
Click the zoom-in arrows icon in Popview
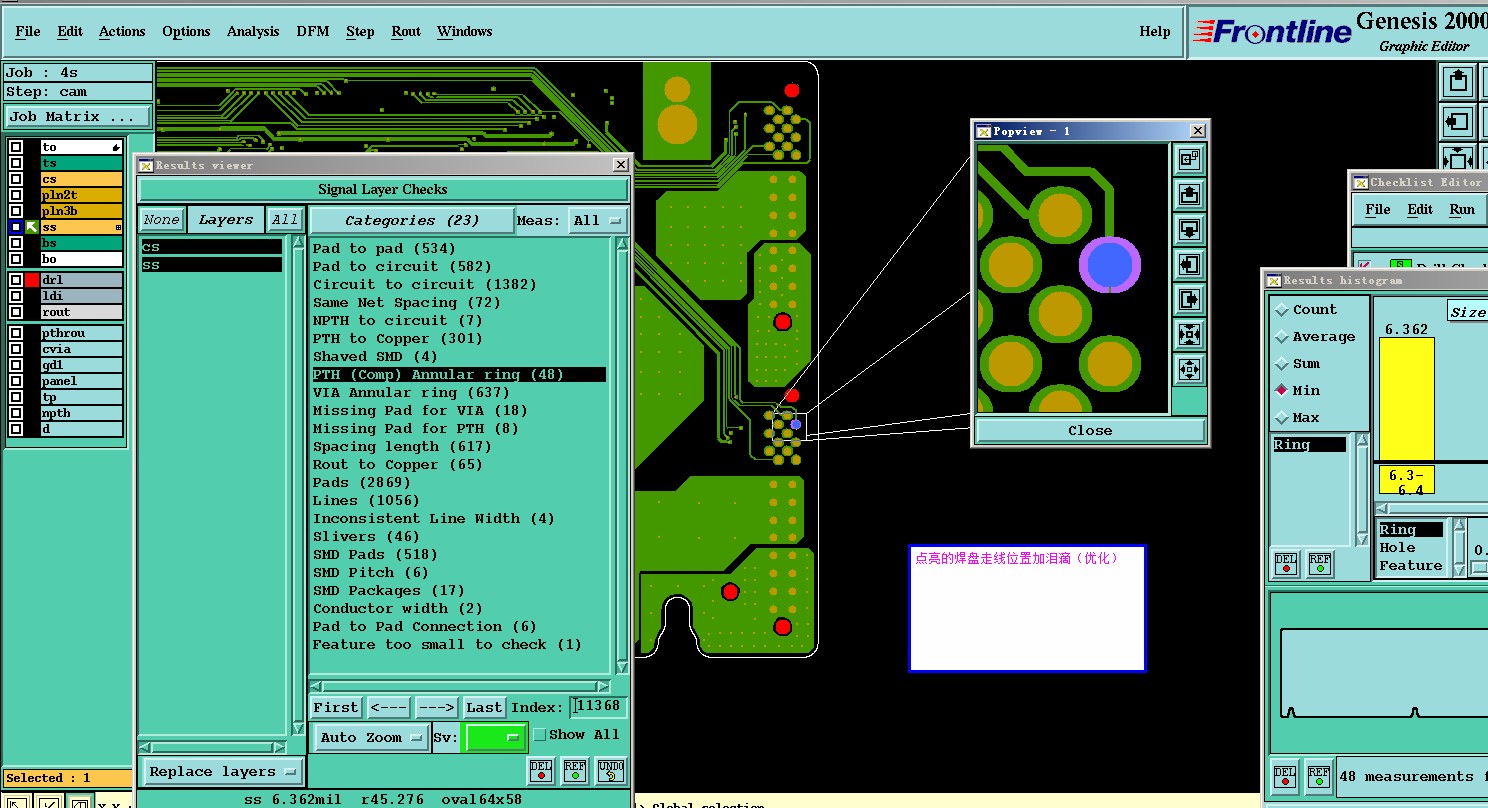tap(1189, 334)
